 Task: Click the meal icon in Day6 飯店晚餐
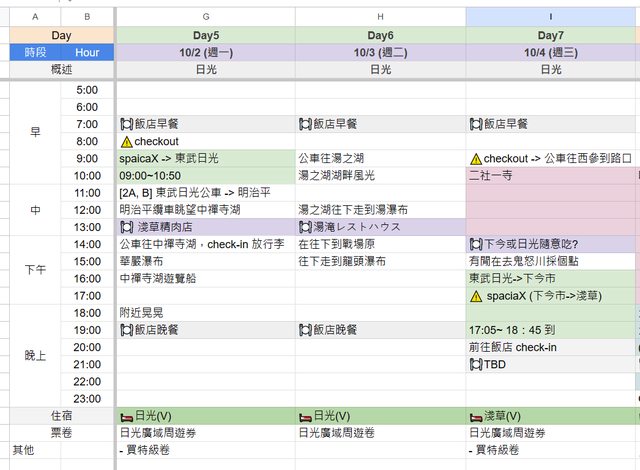coord(305,329)
